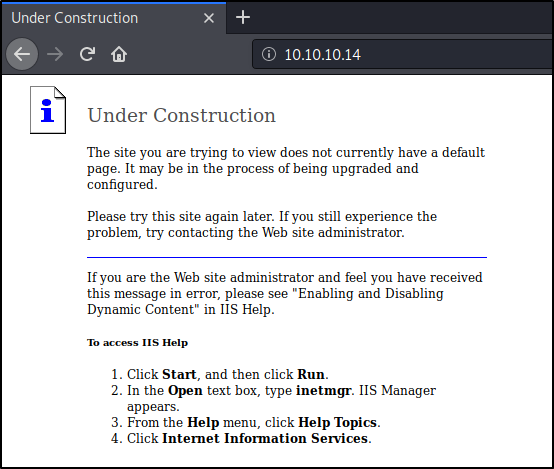Open site information icon in address bar
This screenshot has height=469, width=554.
[x=269, y=54]
